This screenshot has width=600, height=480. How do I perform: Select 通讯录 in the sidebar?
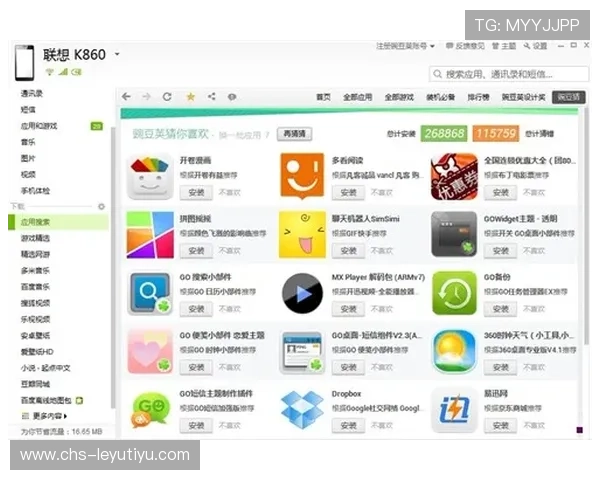coord(32,93)
